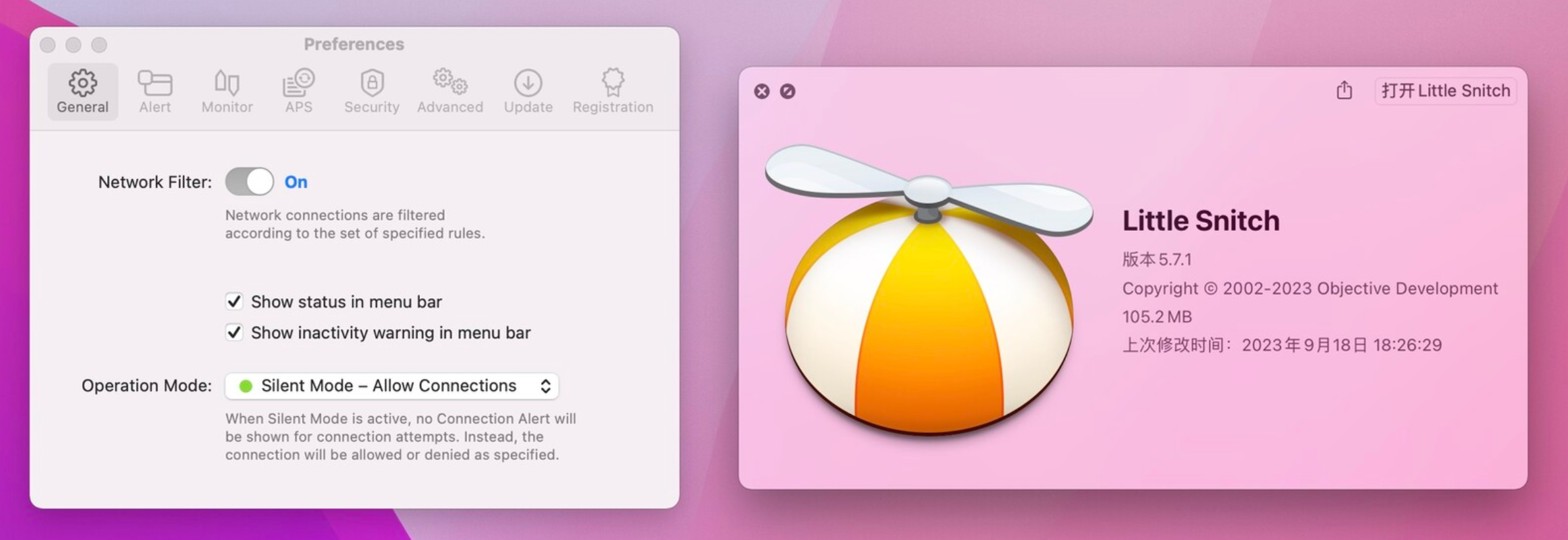The height and width of the screenshot is (540, 1568).
Task: Click the Preferences window zoom button
Action: [x=99, y=44]
